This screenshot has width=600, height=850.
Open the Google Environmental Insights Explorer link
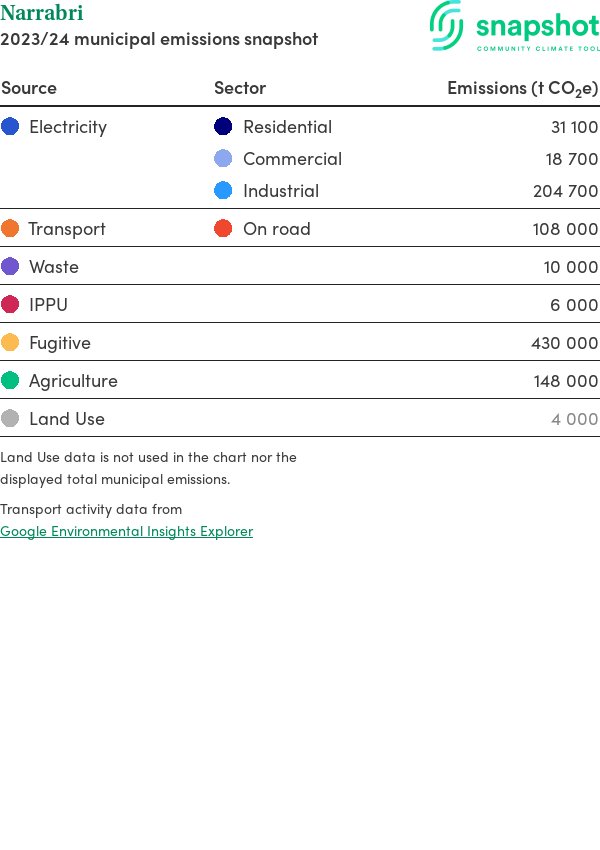click(x=126, y=531)
